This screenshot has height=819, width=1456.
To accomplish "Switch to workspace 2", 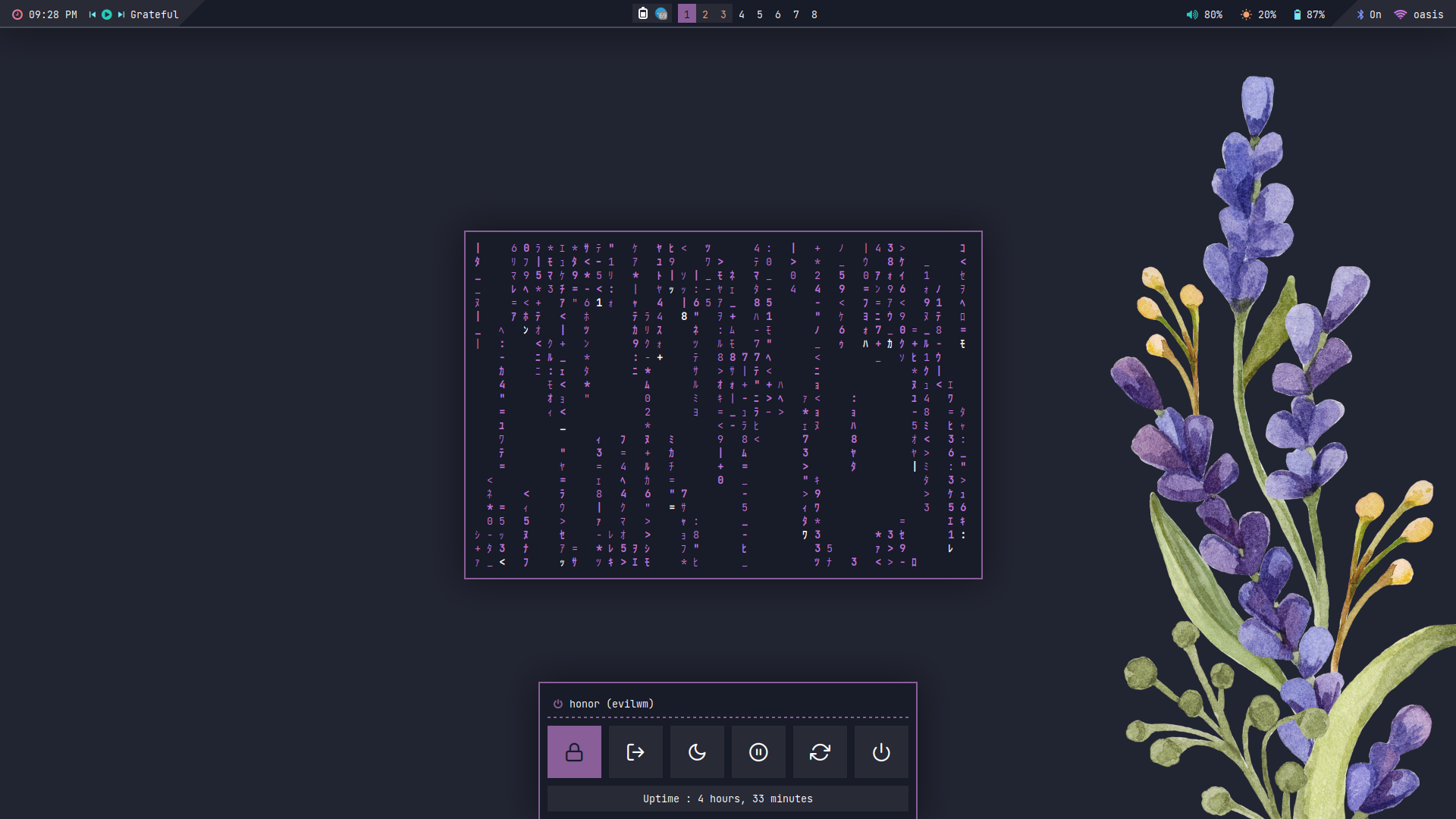I will (705, 14).
